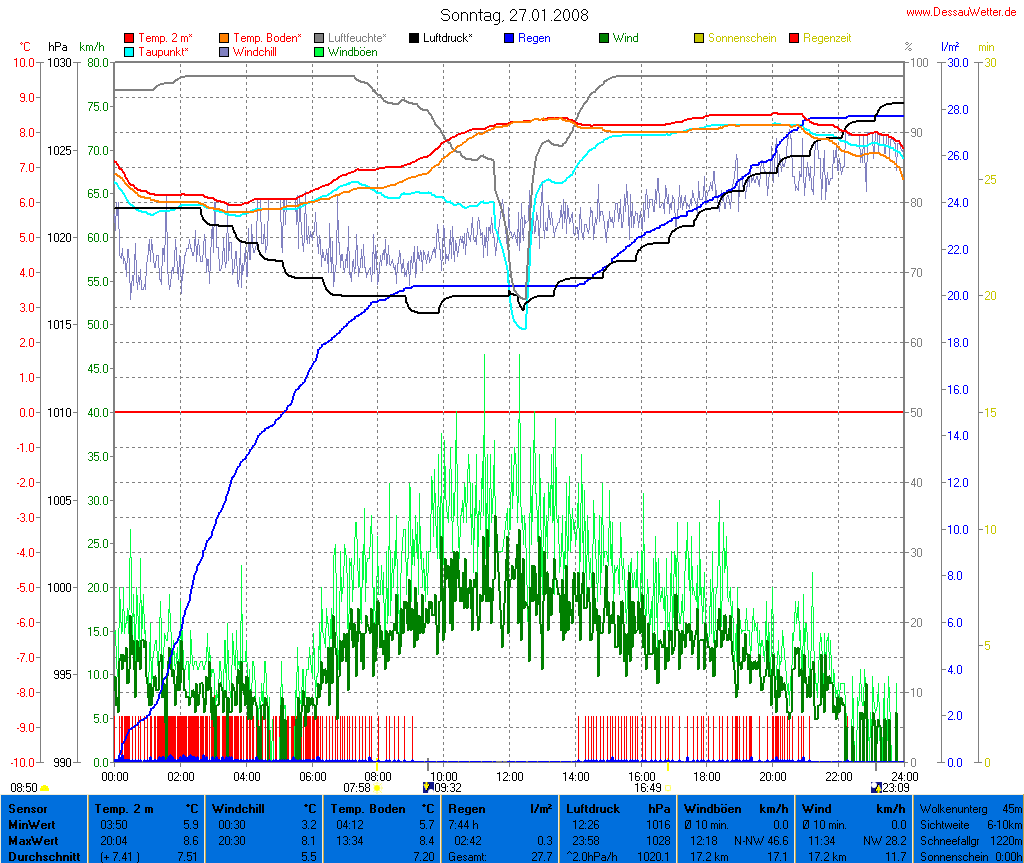Viewport: 1024px width, 863px height.
Task: Click the dark green Wind legend square
Action: [x=604, y=38]
